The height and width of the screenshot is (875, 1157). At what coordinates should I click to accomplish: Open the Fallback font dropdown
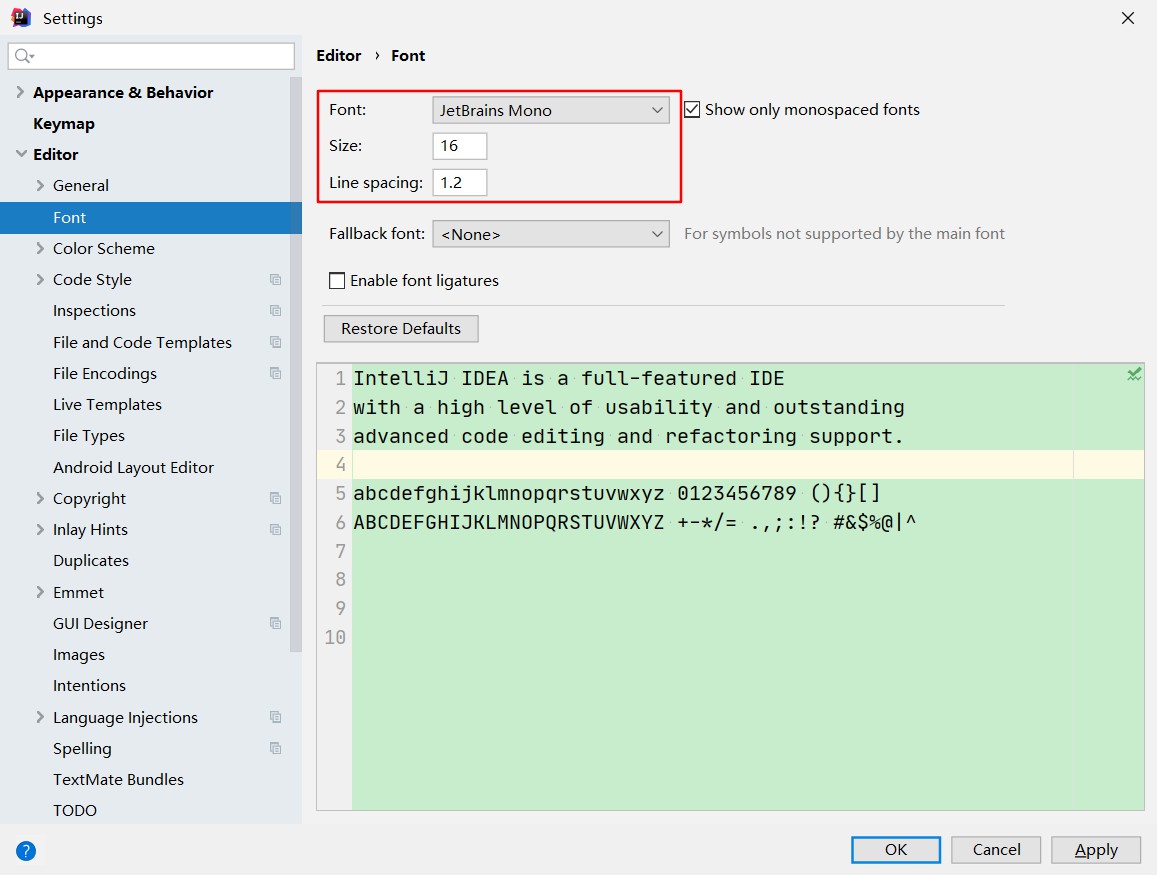click(x=551, y=234)
